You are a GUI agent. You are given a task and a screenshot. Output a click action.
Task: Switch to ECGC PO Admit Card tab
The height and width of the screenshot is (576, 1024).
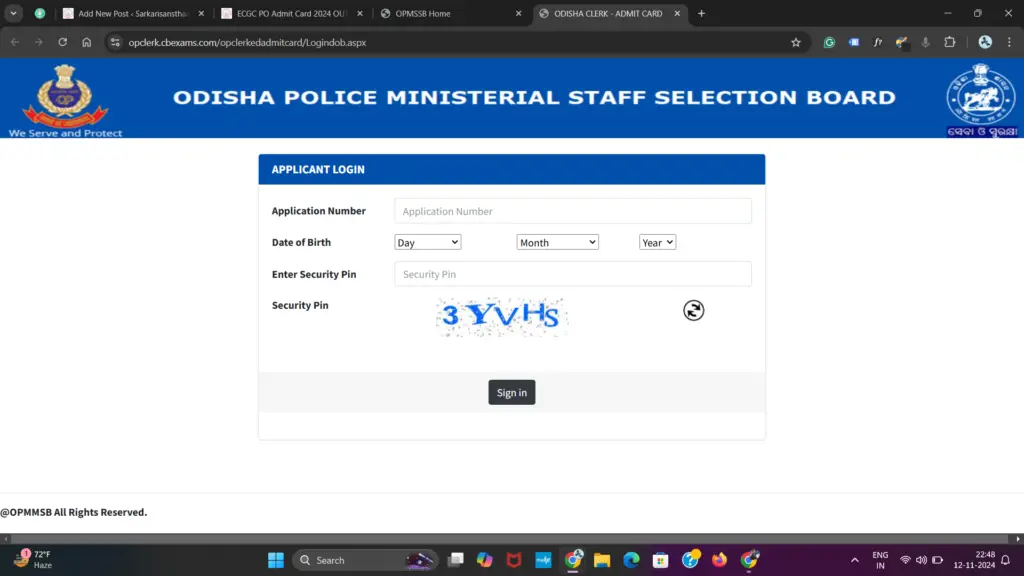coord(292,13)
